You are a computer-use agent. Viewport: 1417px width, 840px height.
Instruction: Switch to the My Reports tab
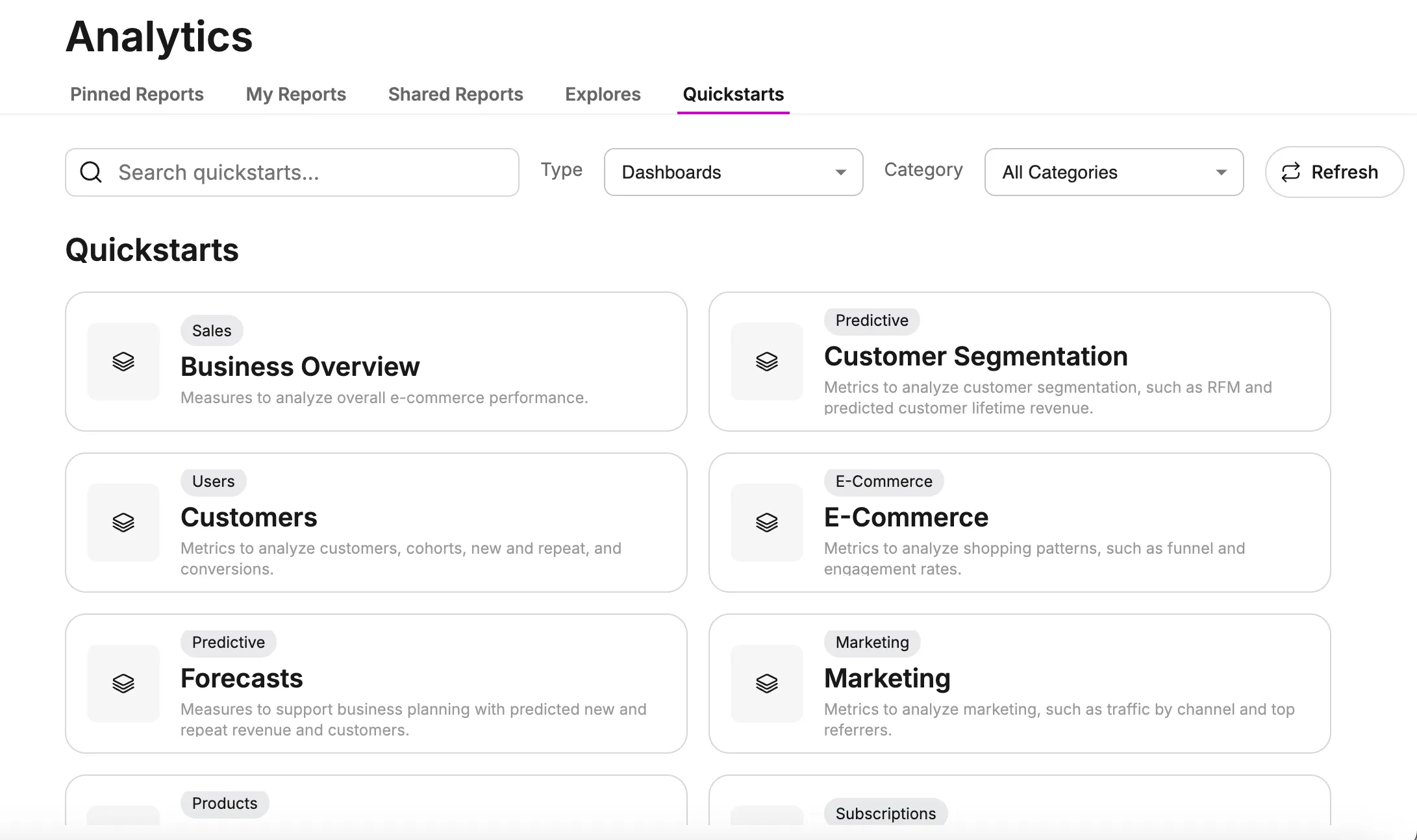[x=295, y=94]
